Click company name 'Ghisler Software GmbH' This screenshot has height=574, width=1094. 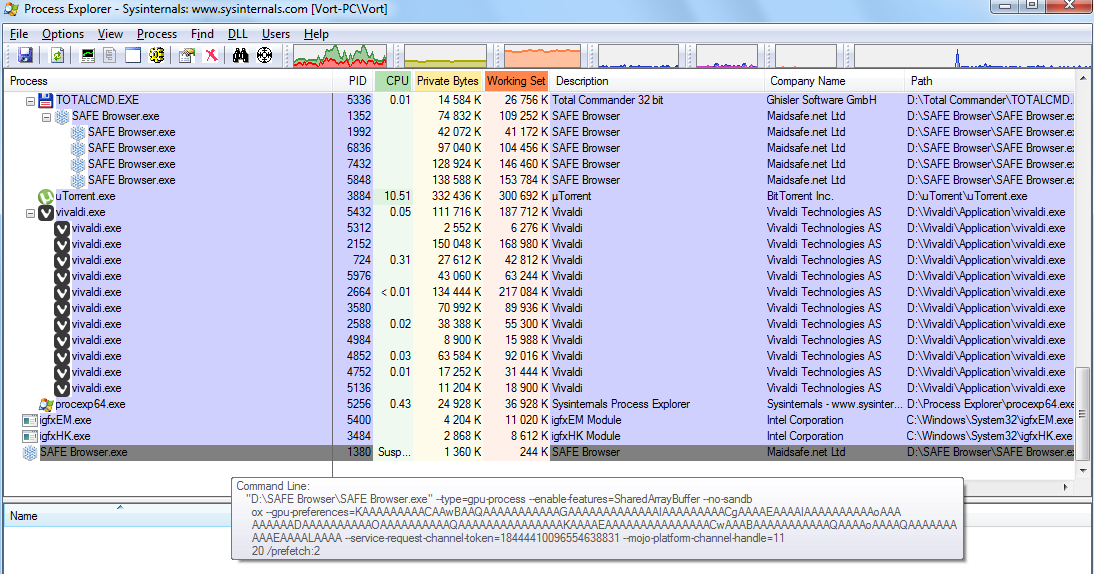coord(821,100)
